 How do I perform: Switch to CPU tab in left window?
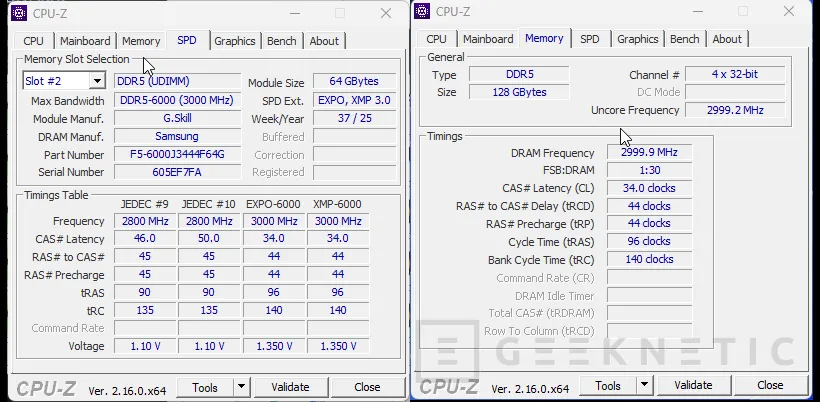click(33, 41)
